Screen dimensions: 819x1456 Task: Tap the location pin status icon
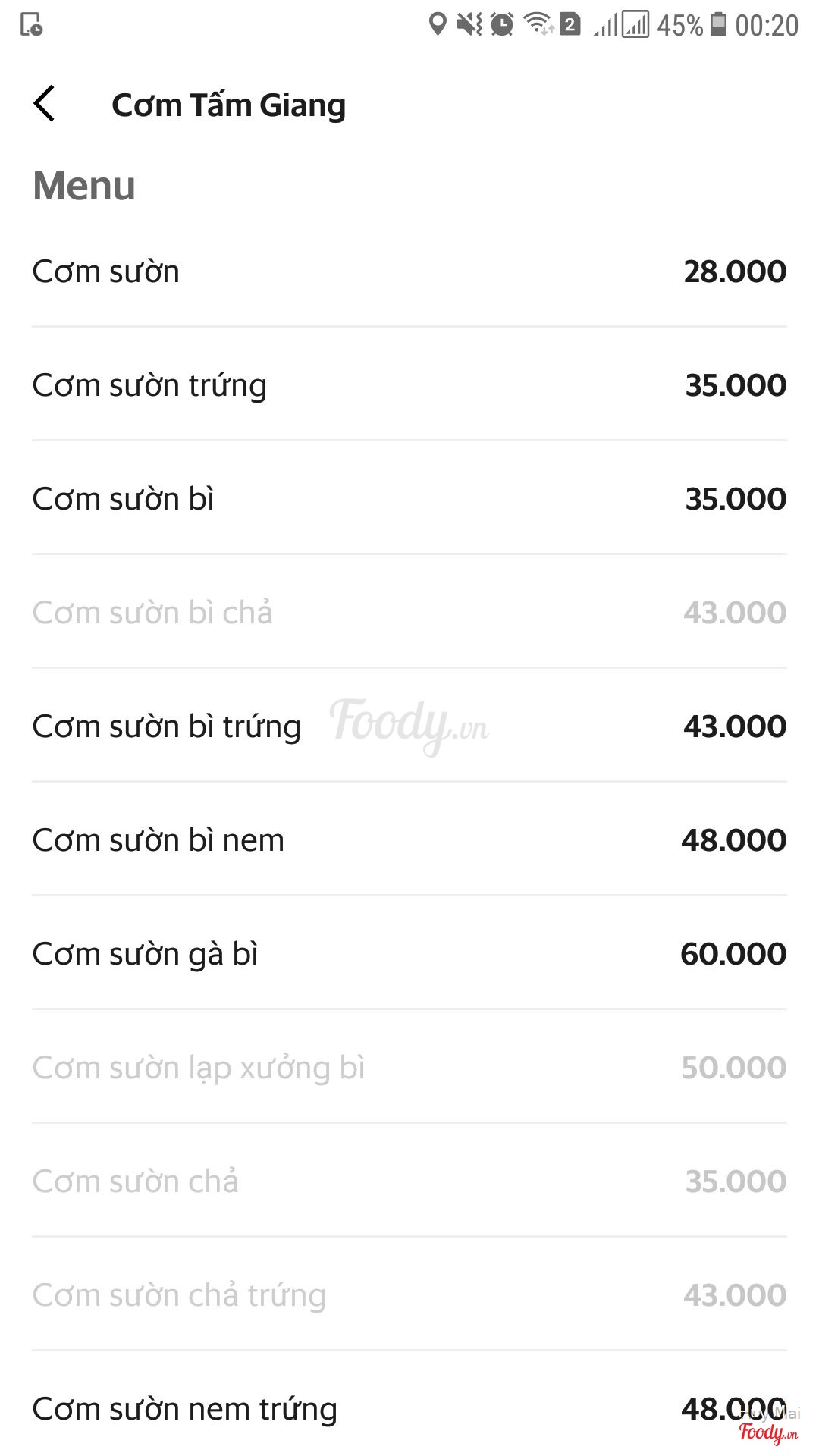437,24
